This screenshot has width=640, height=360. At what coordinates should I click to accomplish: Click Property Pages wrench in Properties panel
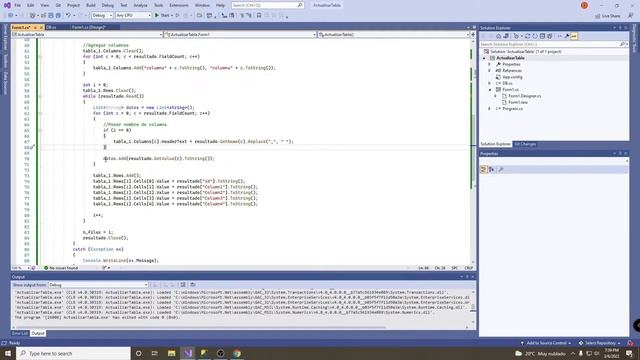501,169
